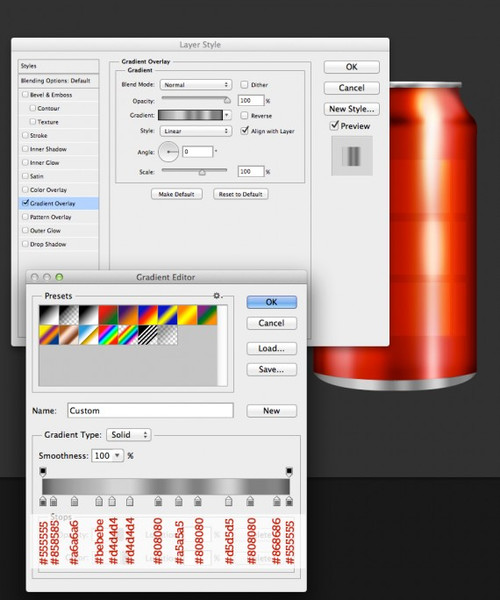Screen dimensions: 500x600
Task: Open Blending Options: Default section
Action: pos(59,81)
